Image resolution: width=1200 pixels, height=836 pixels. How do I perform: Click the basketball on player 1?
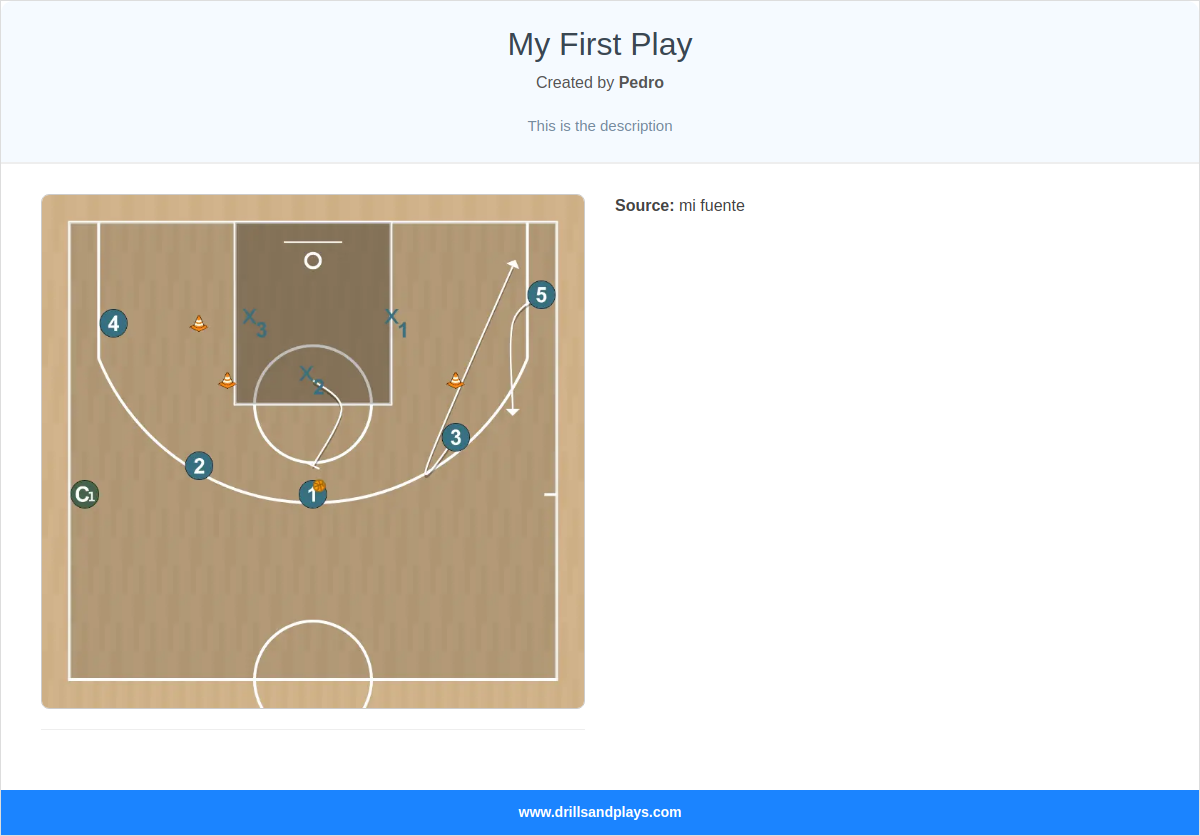pyautogui.click(x=318, y=487)
